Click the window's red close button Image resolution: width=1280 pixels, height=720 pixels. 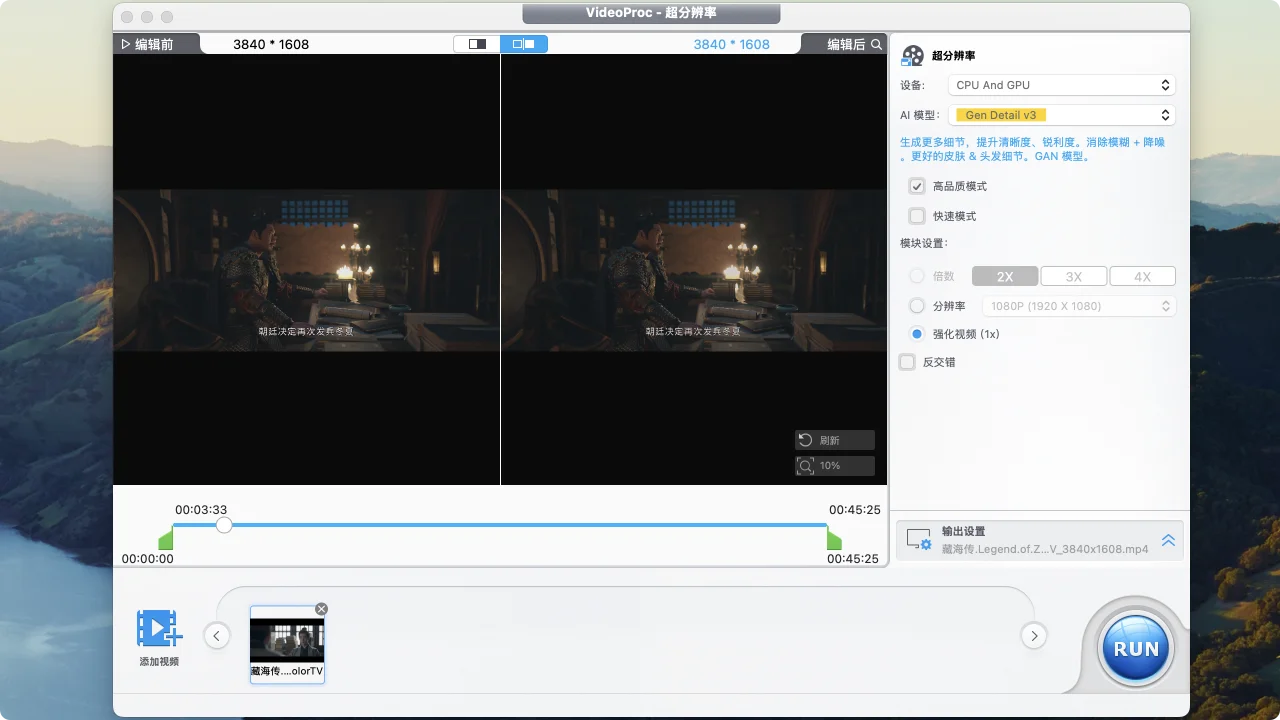pos(127,17)
